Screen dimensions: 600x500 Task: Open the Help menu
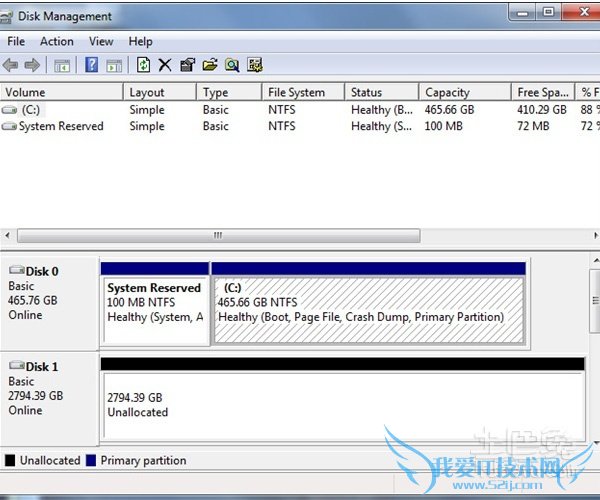[140, 41]
